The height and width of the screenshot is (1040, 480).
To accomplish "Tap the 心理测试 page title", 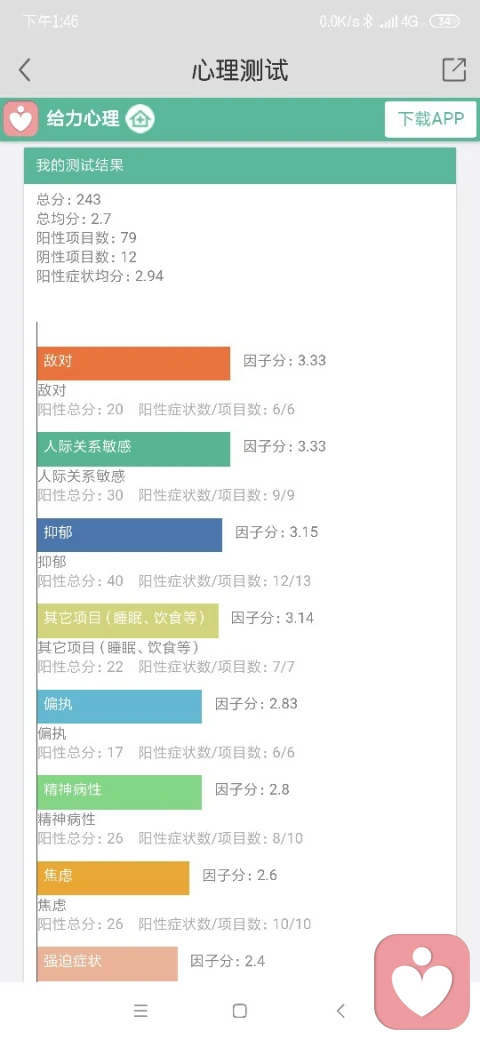I will click(x=240, y=70).
